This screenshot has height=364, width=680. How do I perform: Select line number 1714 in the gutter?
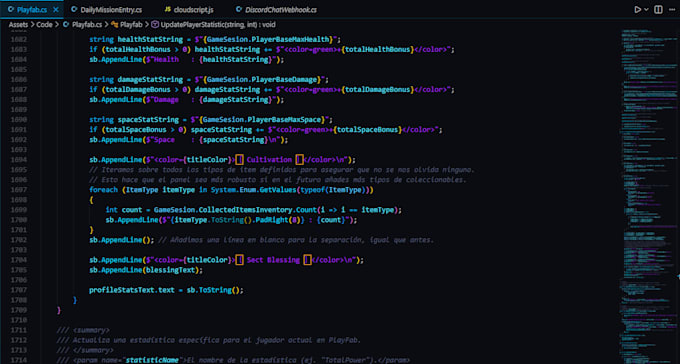tap(18, 360)
